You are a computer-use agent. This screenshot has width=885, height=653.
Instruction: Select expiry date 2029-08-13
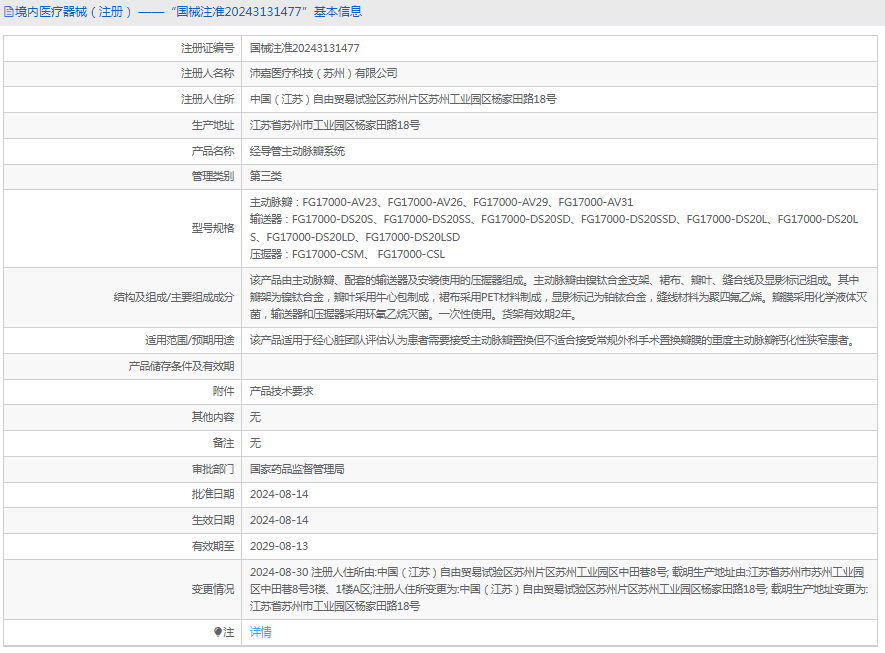(x=279, y=546)
